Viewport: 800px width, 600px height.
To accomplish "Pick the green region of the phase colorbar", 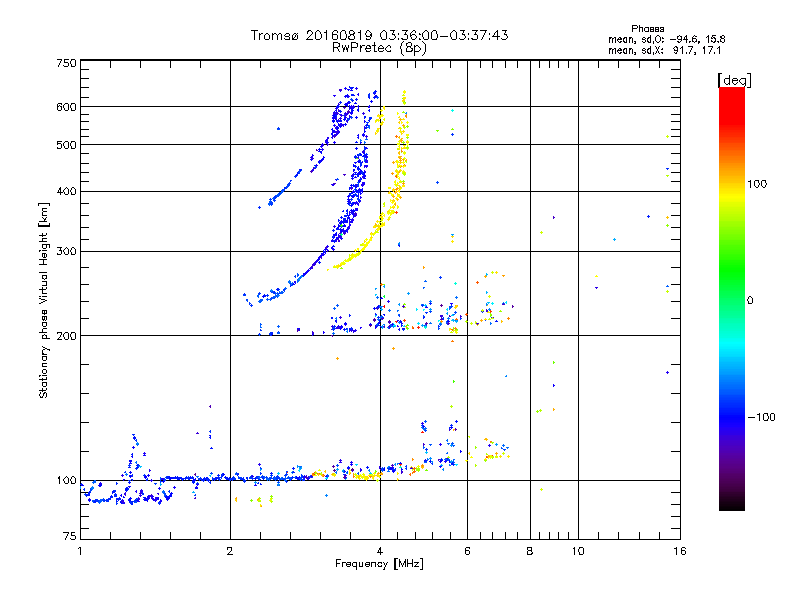I will point(732,270).
